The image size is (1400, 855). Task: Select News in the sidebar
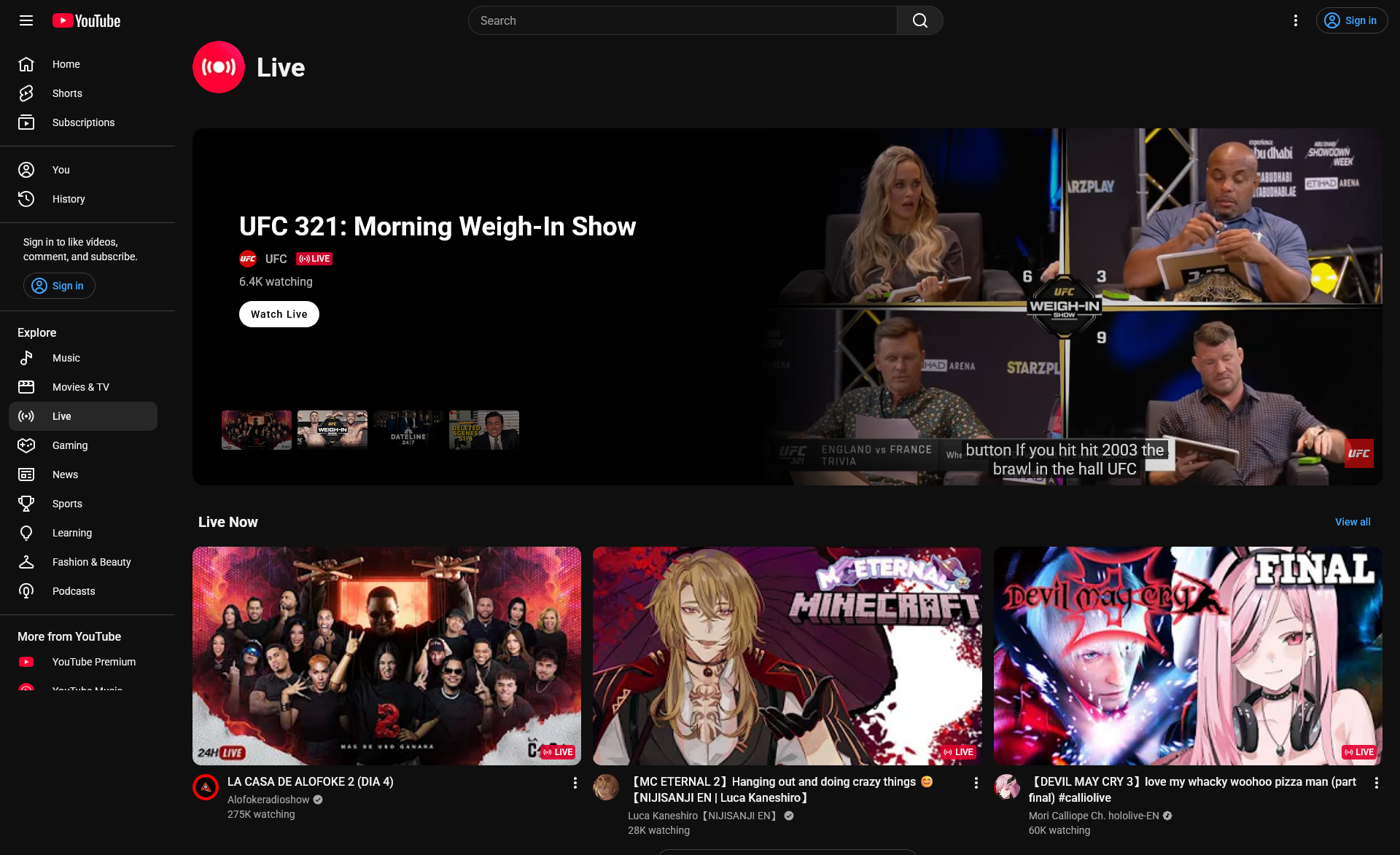click(65, 475)
